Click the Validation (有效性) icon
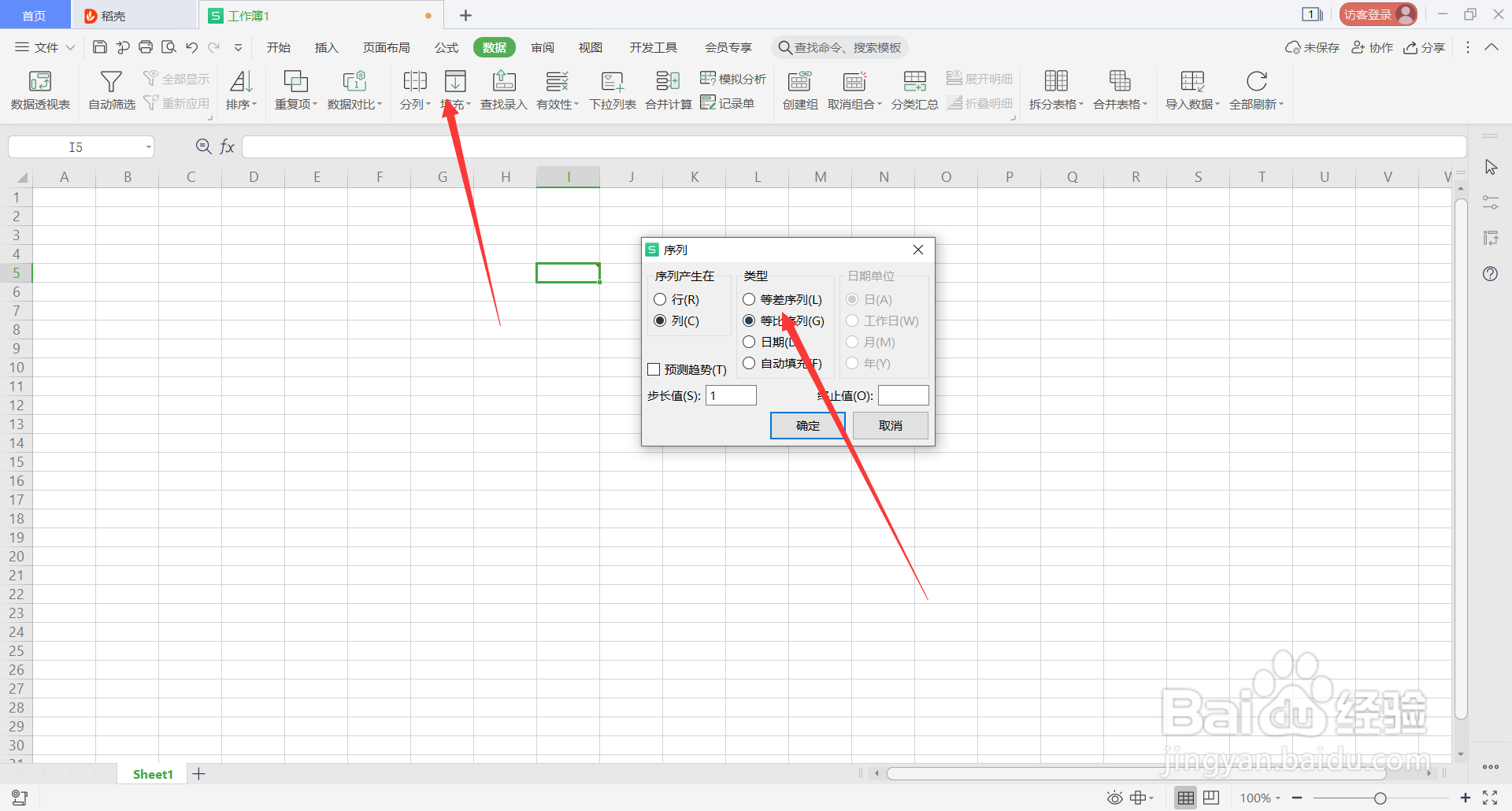 (558, 90)
